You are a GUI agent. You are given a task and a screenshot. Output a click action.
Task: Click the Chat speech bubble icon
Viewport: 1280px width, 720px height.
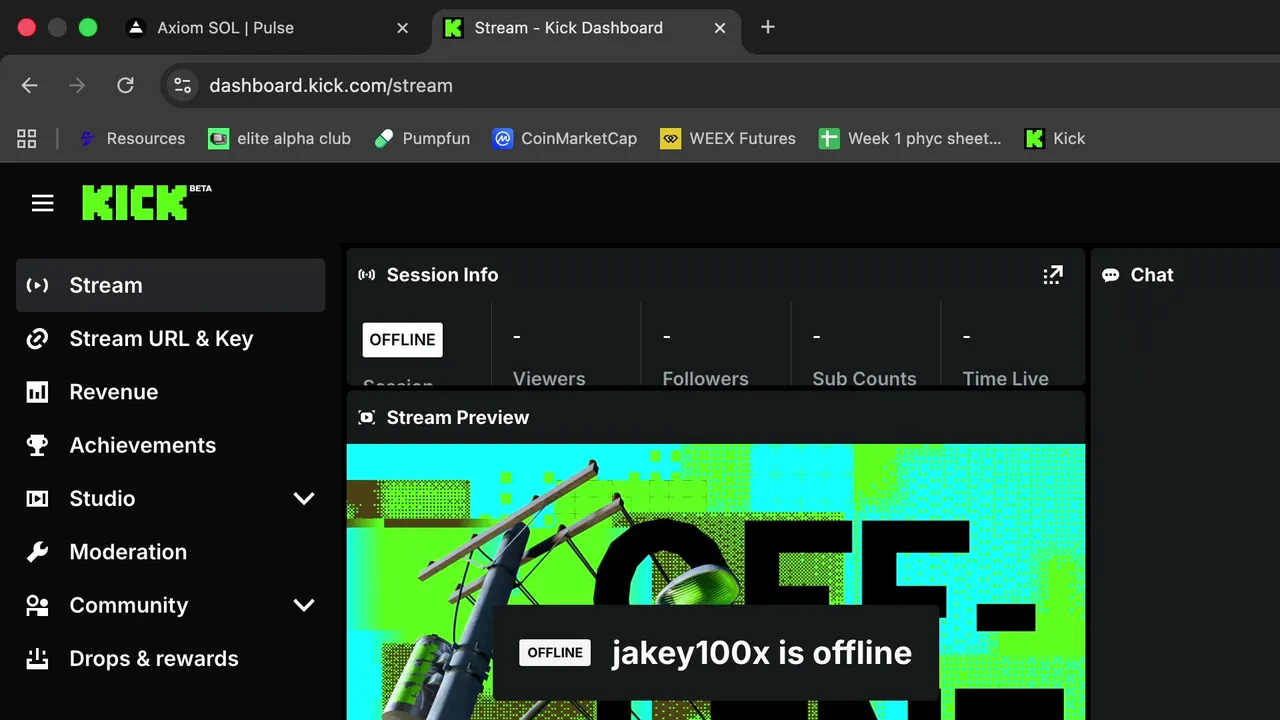tap(1111, 275)
